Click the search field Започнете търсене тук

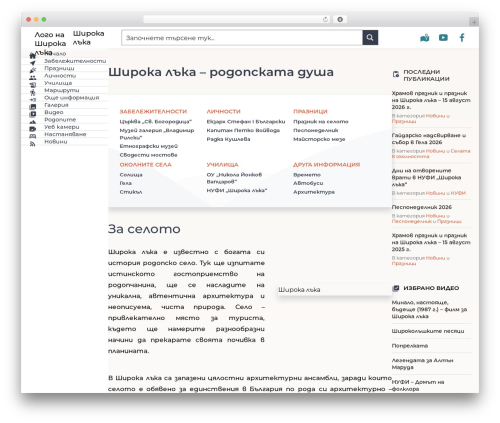coord(242,38)
